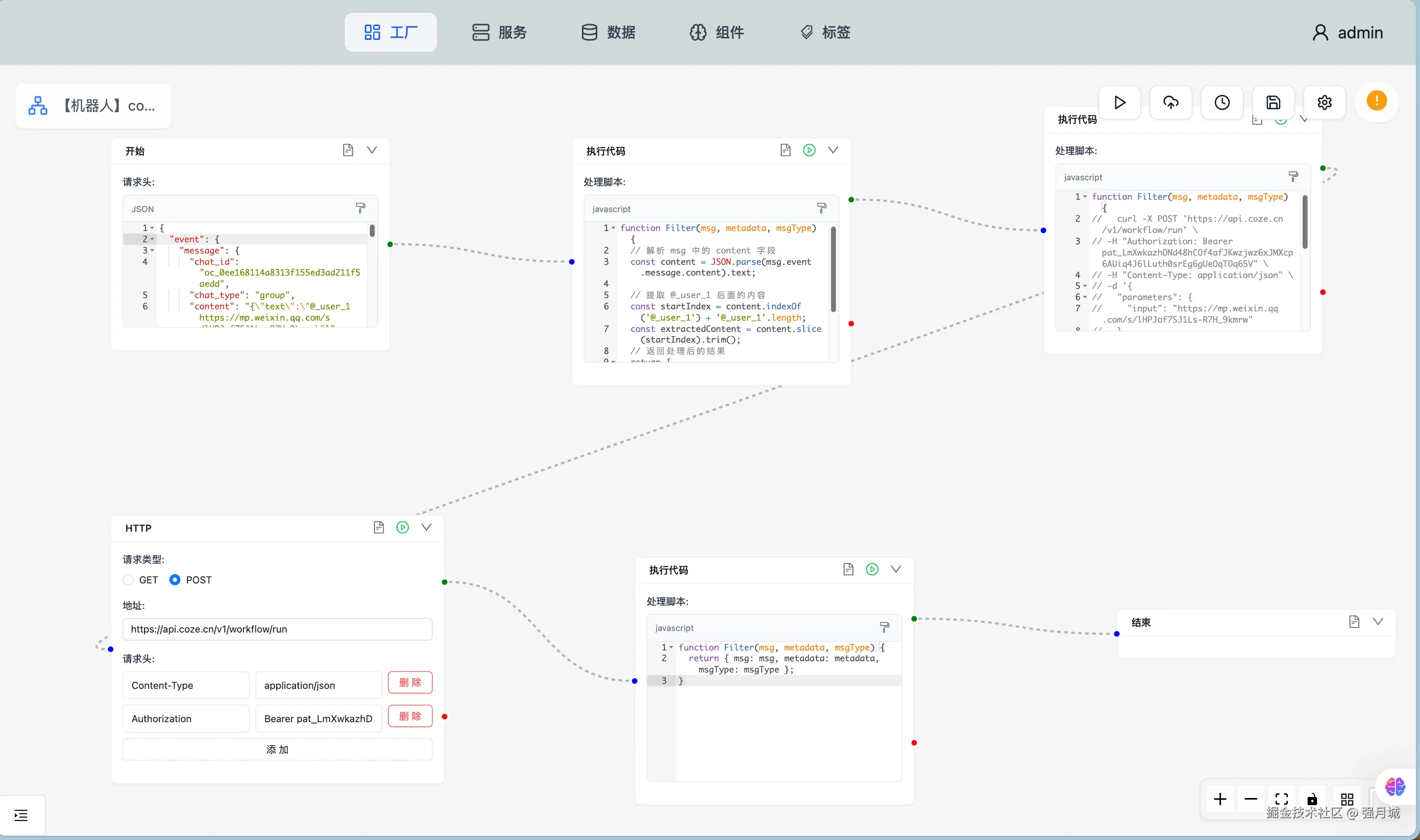The image size is (1420, 840).
Task: Collapse the HTTP node chevron
Action: (426, 528)
